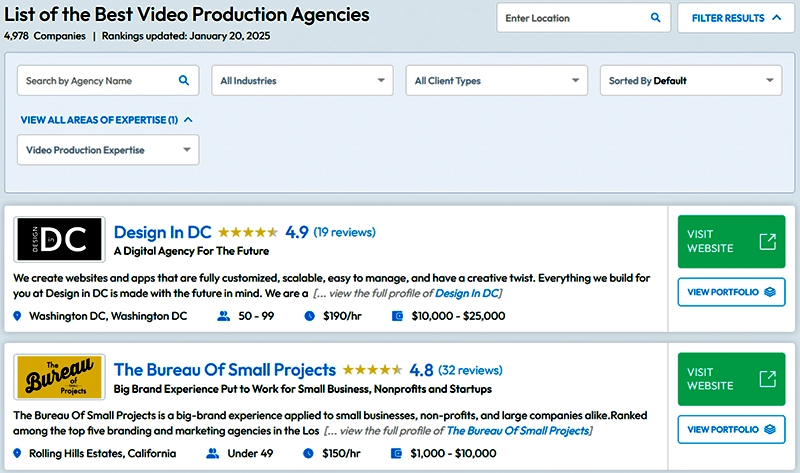This screenshot has width=800, height=473.
Task: Open the All Client Types dropdown
Action: point(496,80)
